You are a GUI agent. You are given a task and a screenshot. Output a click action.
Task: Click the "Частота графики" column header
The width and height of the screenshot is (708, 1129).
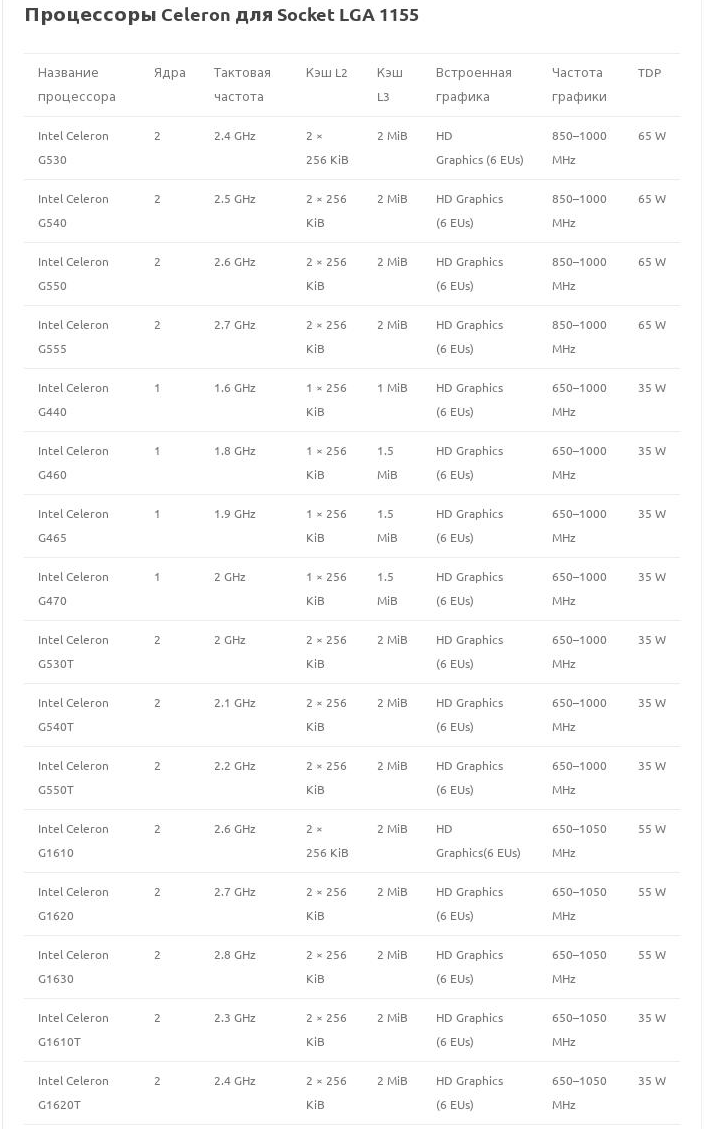click(579, 85)
